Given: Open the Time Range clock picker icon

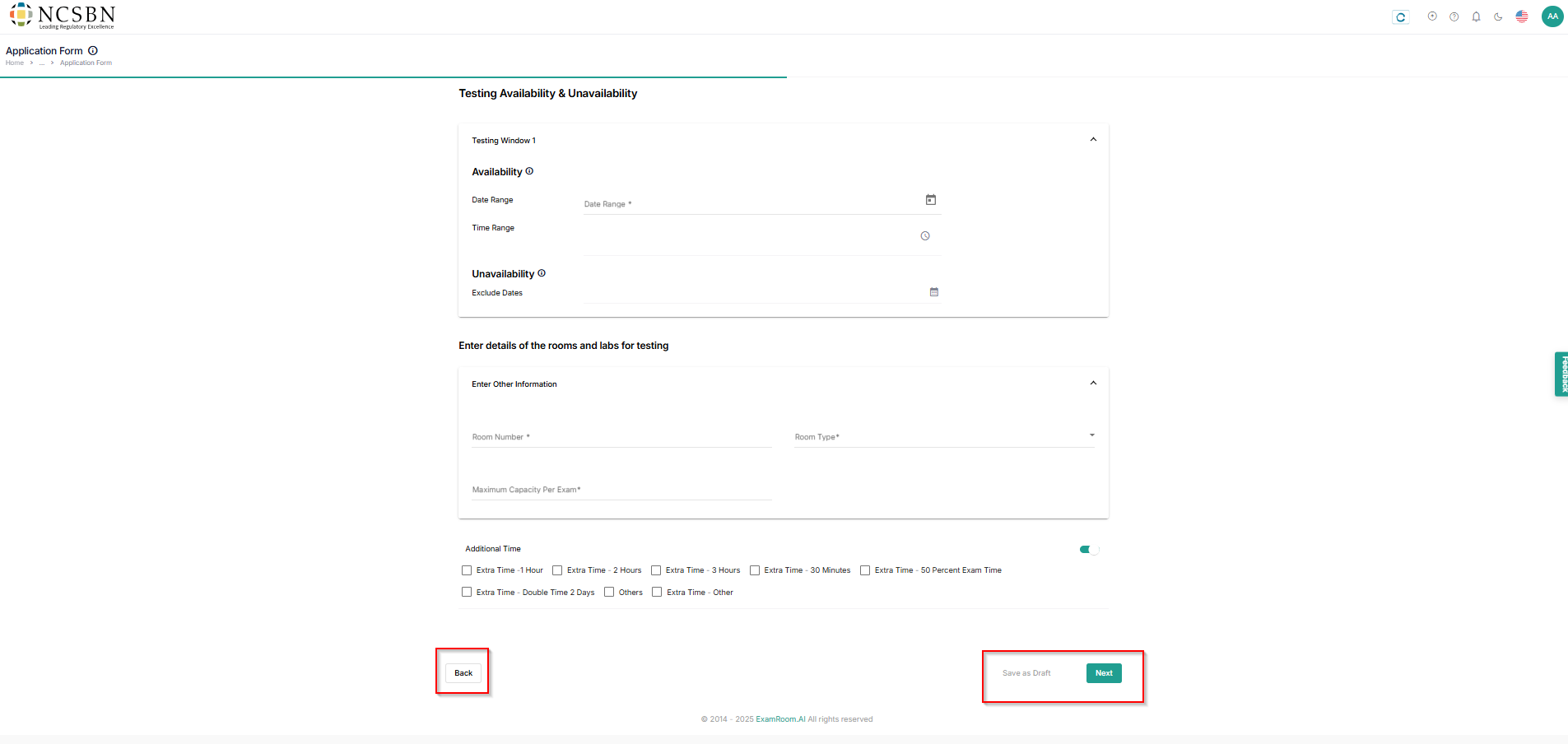Looking at the screenshot, I should tap(925, 236).
